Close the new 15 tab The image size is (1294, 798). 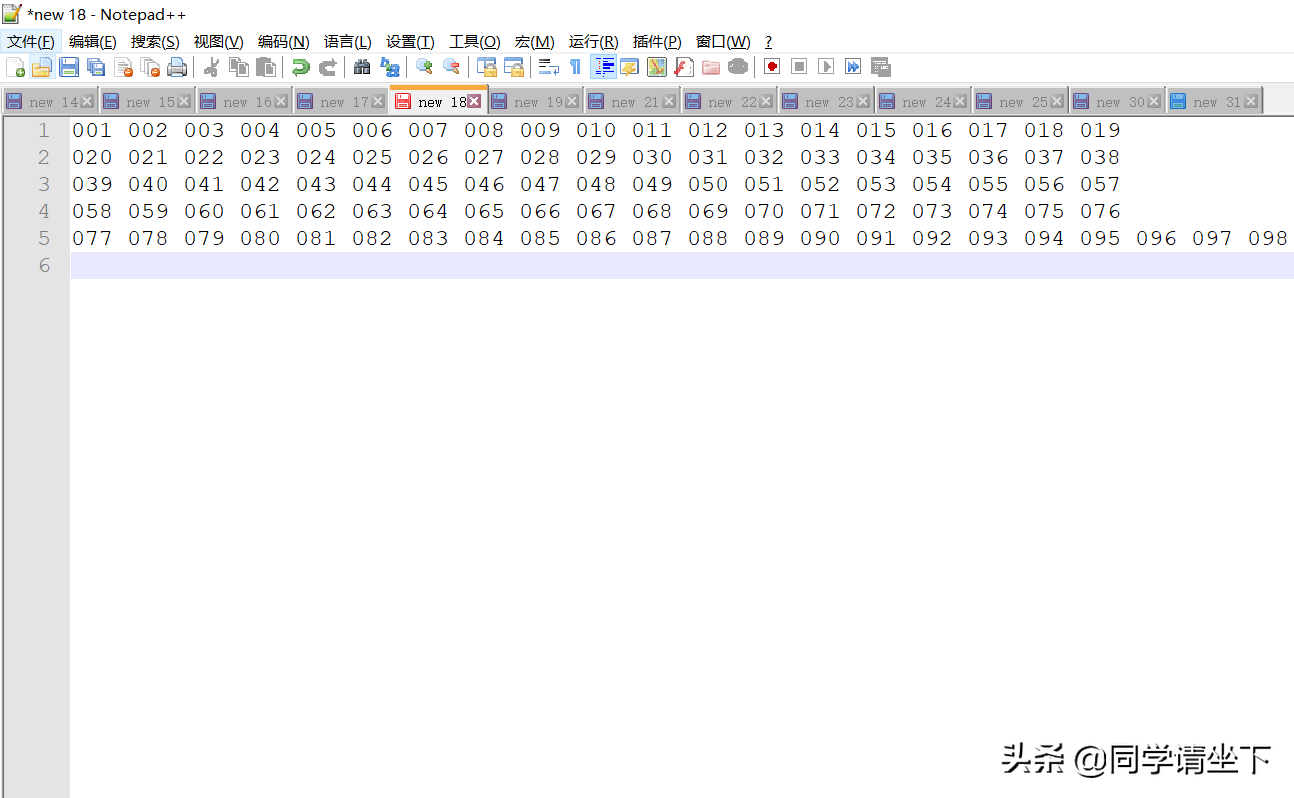coord(184,102)
